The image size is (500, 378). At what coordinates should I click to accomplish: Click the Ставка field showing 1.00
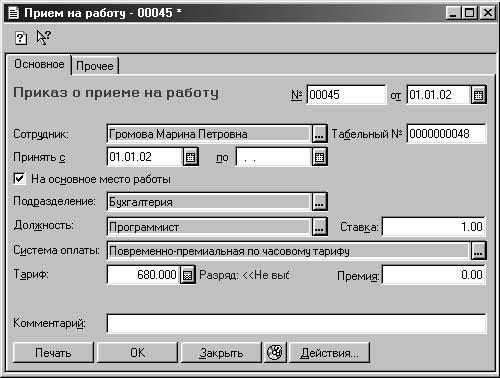(x=434, y=227)
